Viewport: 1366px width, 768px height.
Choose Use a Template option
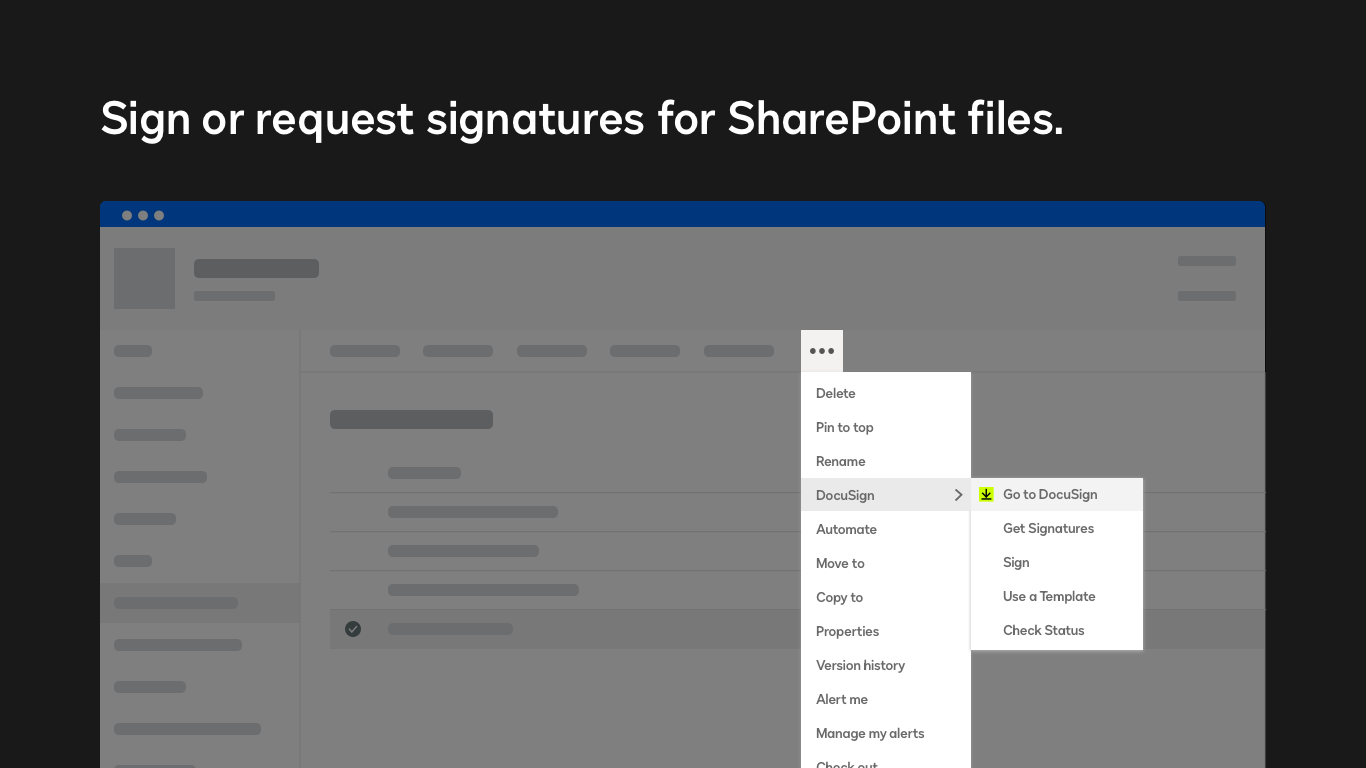point(1049,596)
